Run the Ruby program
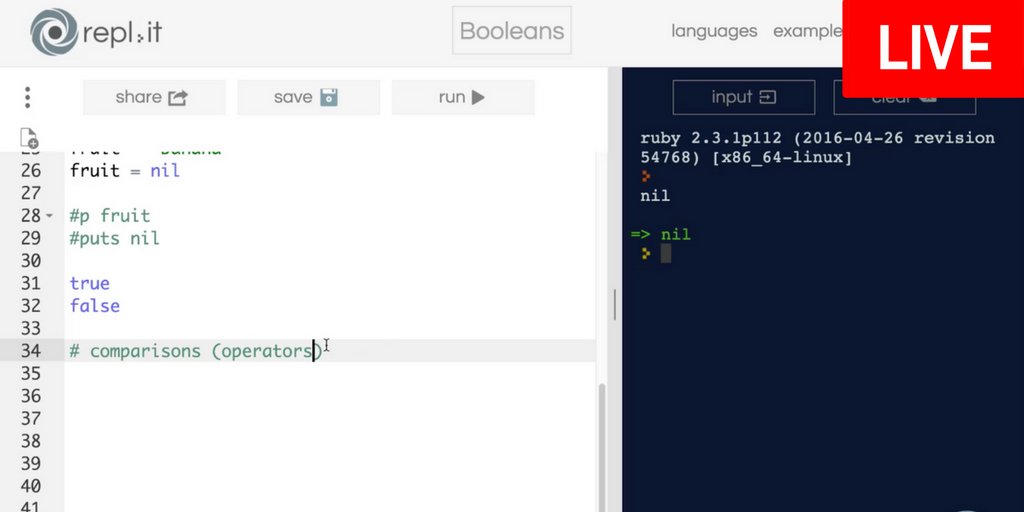The height and width of the screenshot is (512, 1024). (462, 97)
